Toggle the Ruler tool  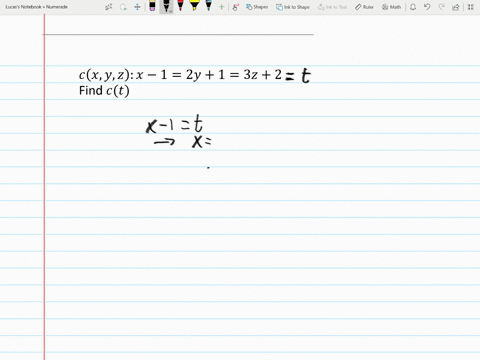(364, 7)
